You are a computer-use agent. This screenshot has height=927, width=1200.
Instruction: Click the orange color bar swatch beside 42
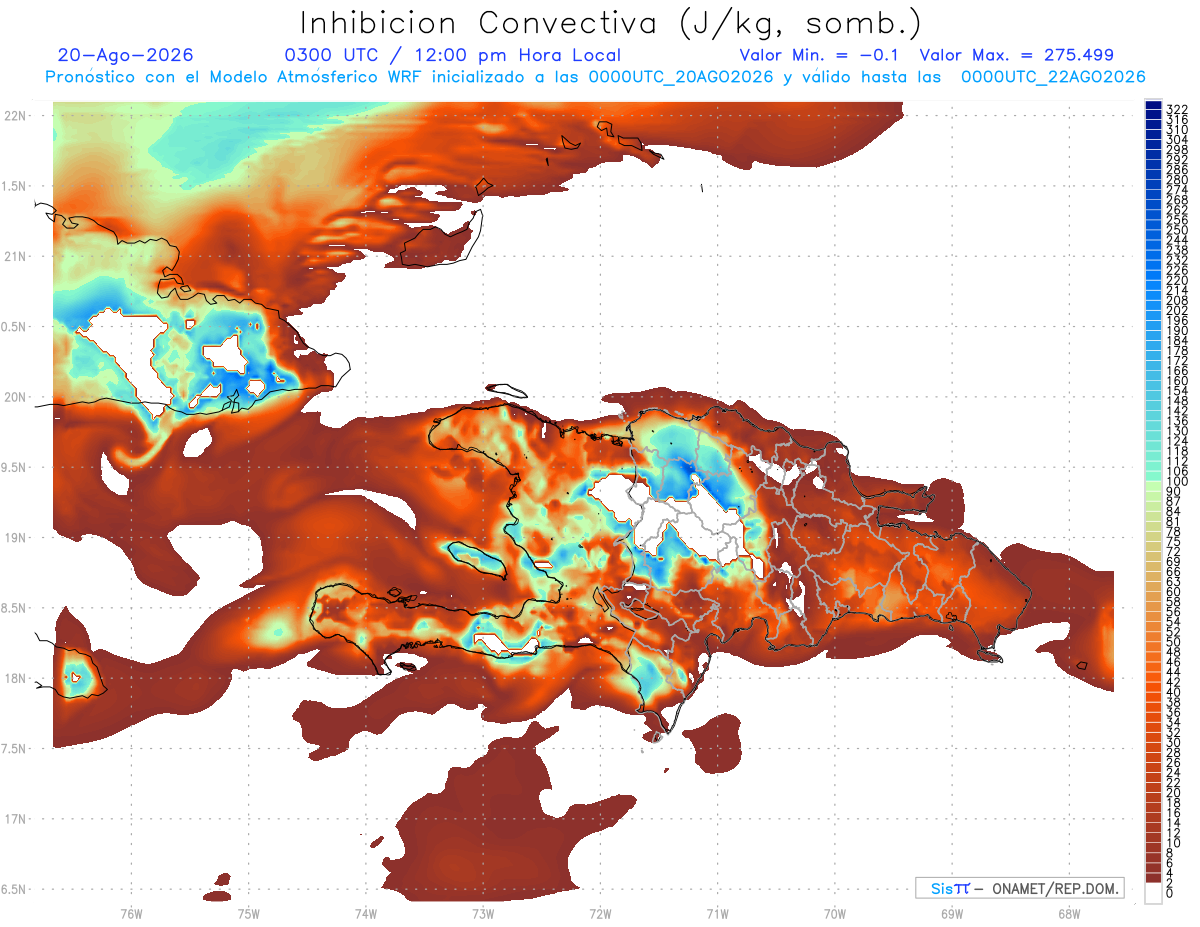click(x=1153, y=677)
